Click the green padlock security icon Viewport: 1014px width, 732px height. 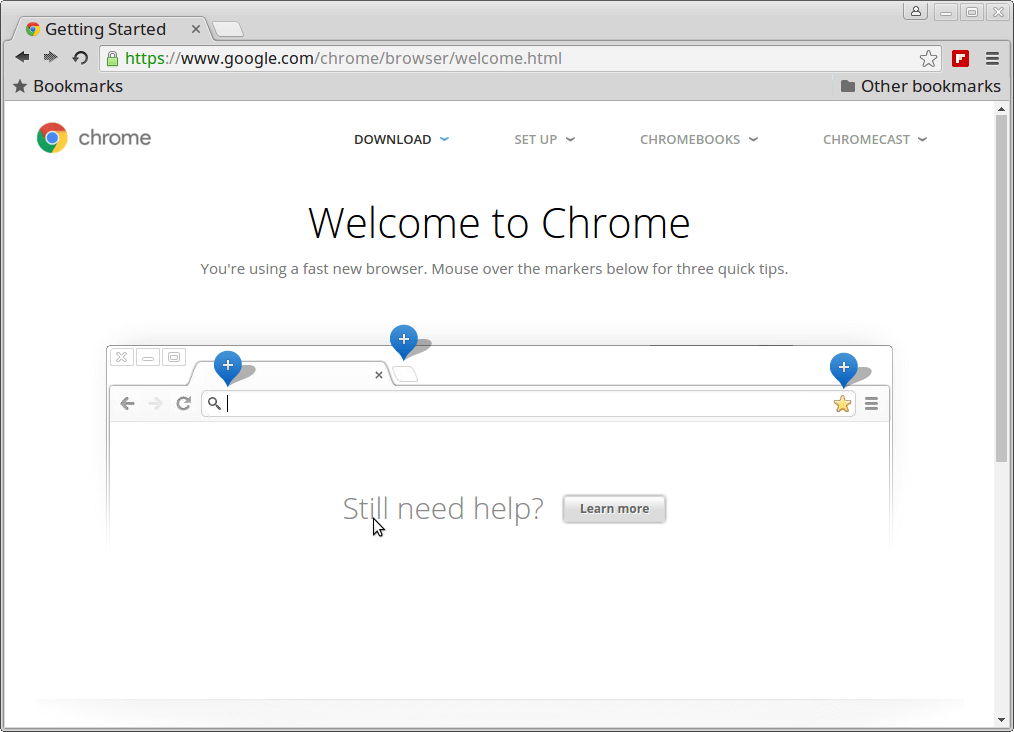point(112,58)
